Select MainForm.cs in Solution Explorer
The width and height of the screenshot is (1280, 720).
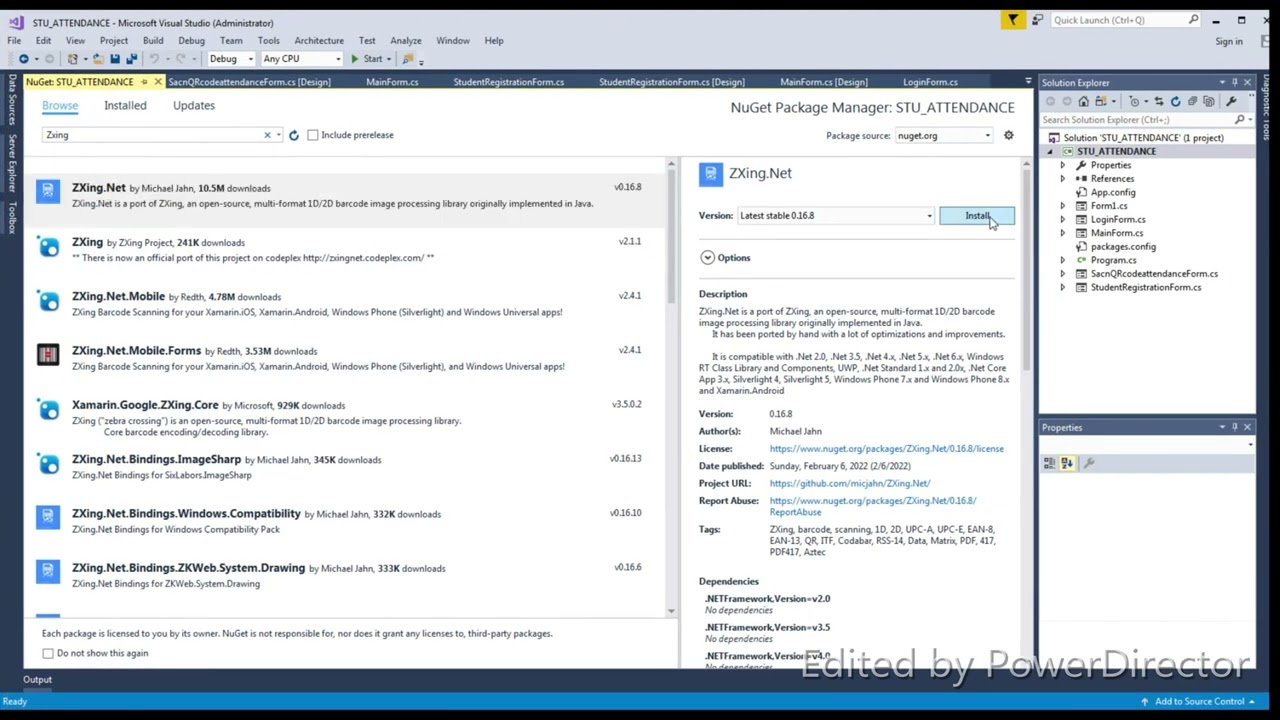coord(1117,233)
